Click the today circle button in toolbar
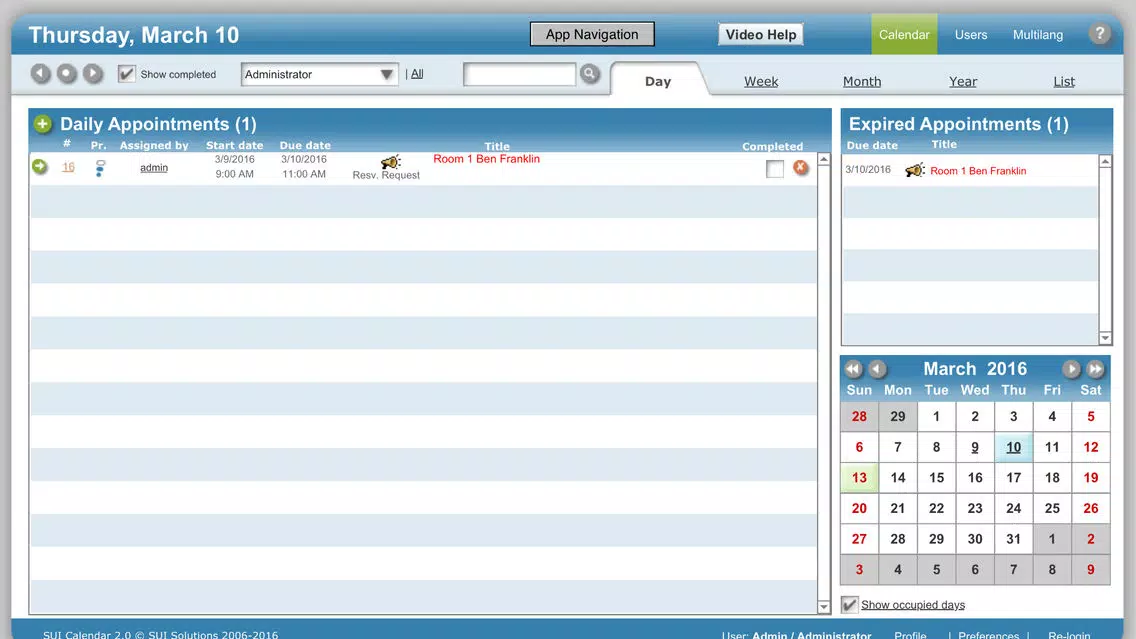The height and width of the screenshot is (639, 1136). 67,73
